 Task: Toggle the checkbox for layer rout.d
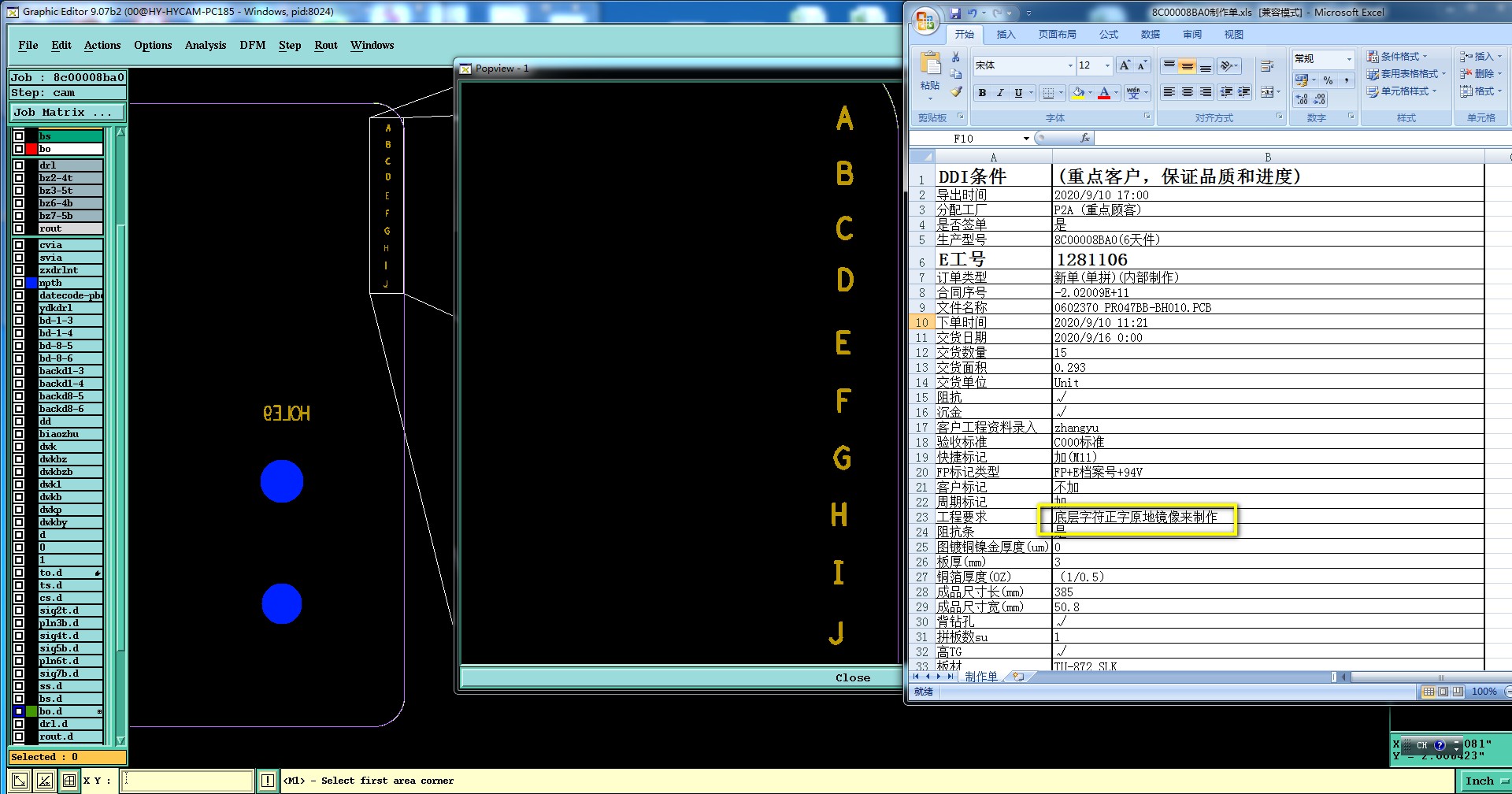coord(19,736)
